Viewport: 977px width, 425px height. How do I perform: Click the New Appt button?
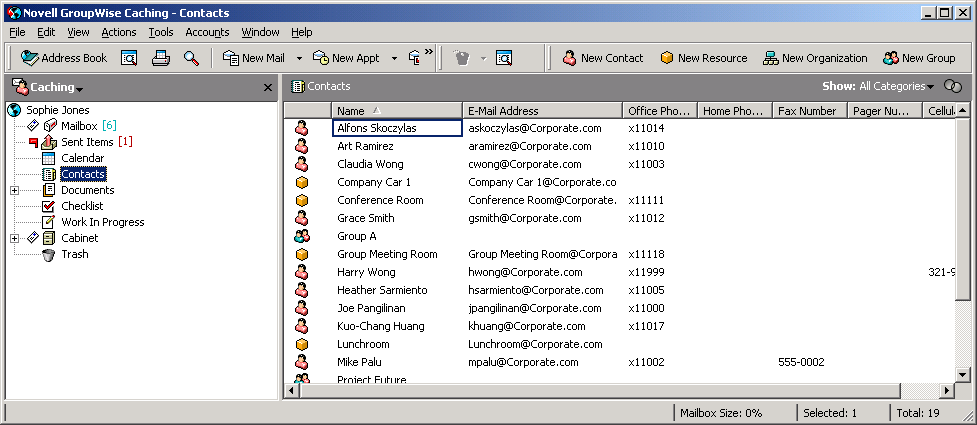point(346,58)
